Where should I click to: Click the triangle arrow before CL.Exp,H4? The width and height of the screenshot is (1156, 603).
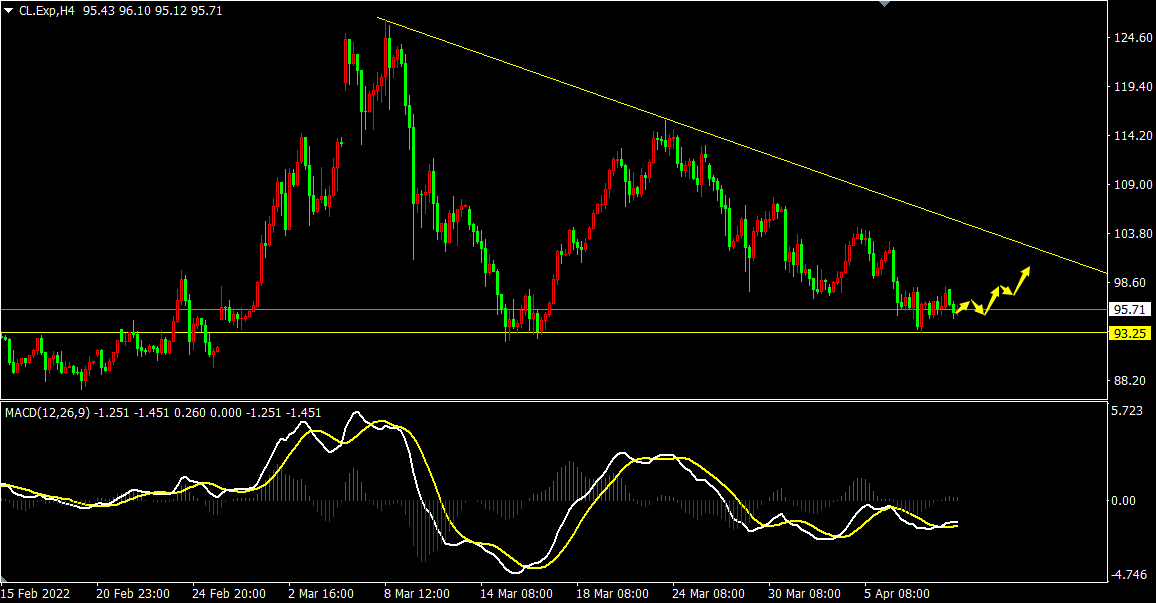(x=9, y=10)
